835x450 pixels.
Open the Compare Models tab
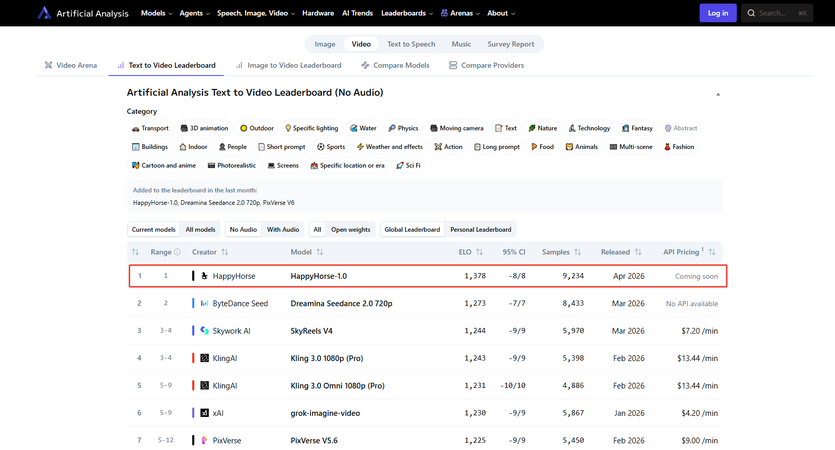395,66
